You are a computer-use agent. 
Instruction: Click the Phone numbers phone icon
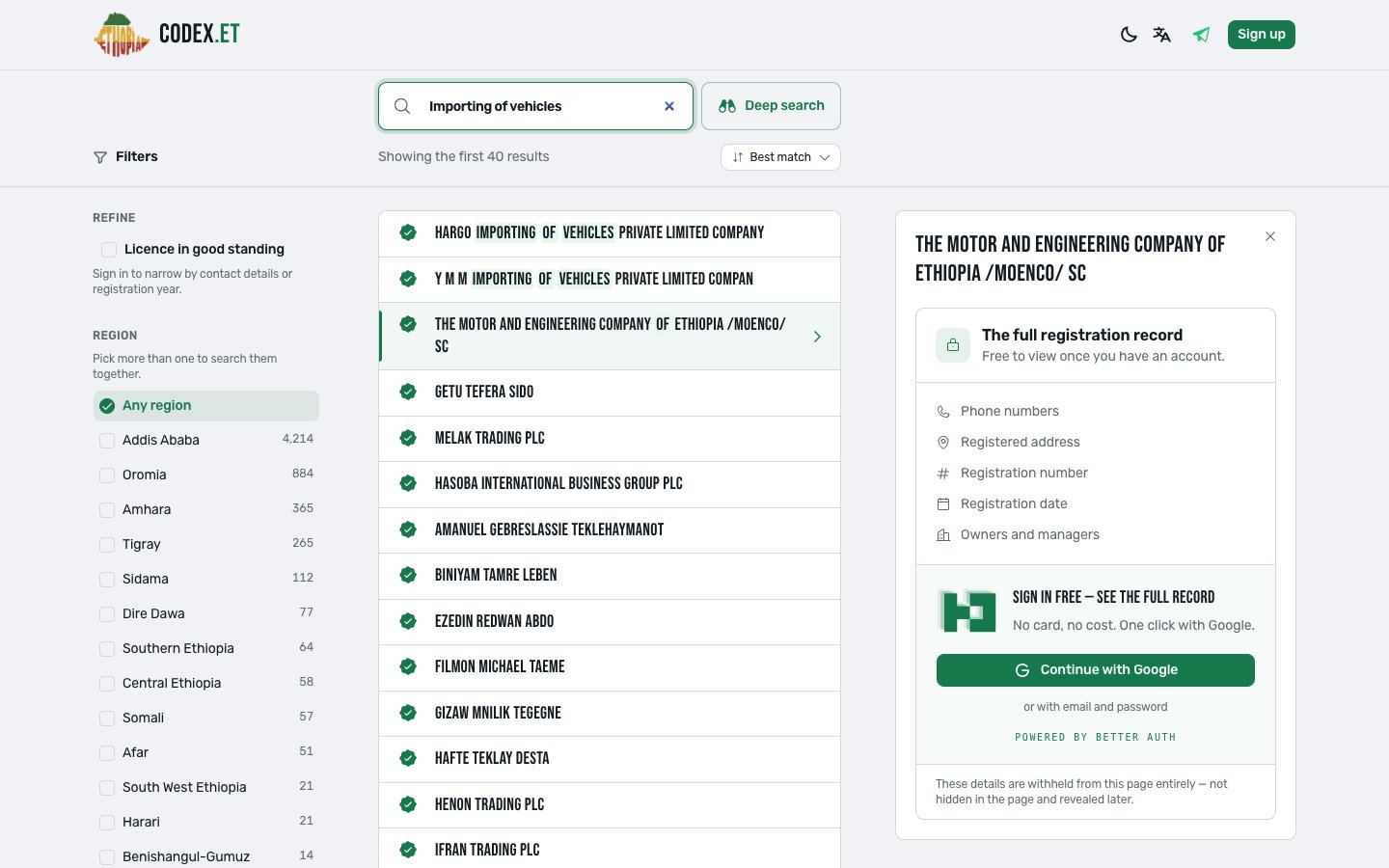click(943, 412)
